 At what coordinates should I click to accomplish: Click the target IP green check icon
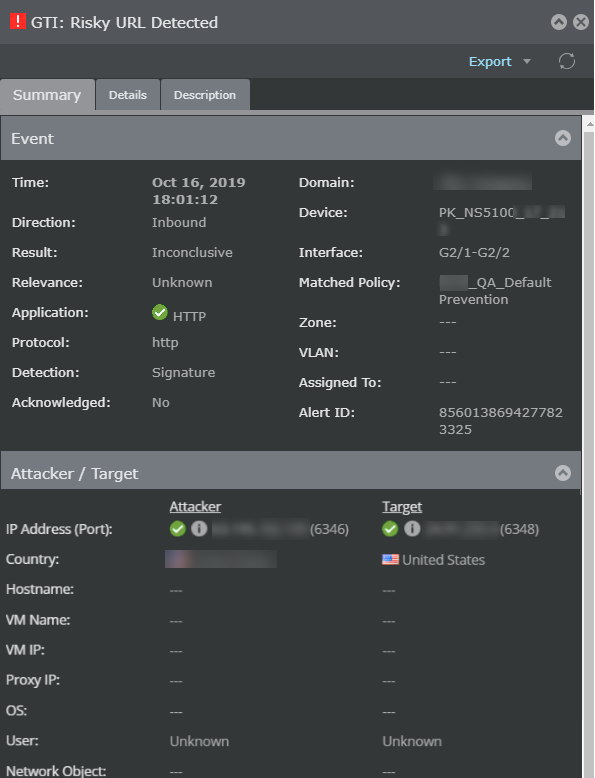(390, 529)
